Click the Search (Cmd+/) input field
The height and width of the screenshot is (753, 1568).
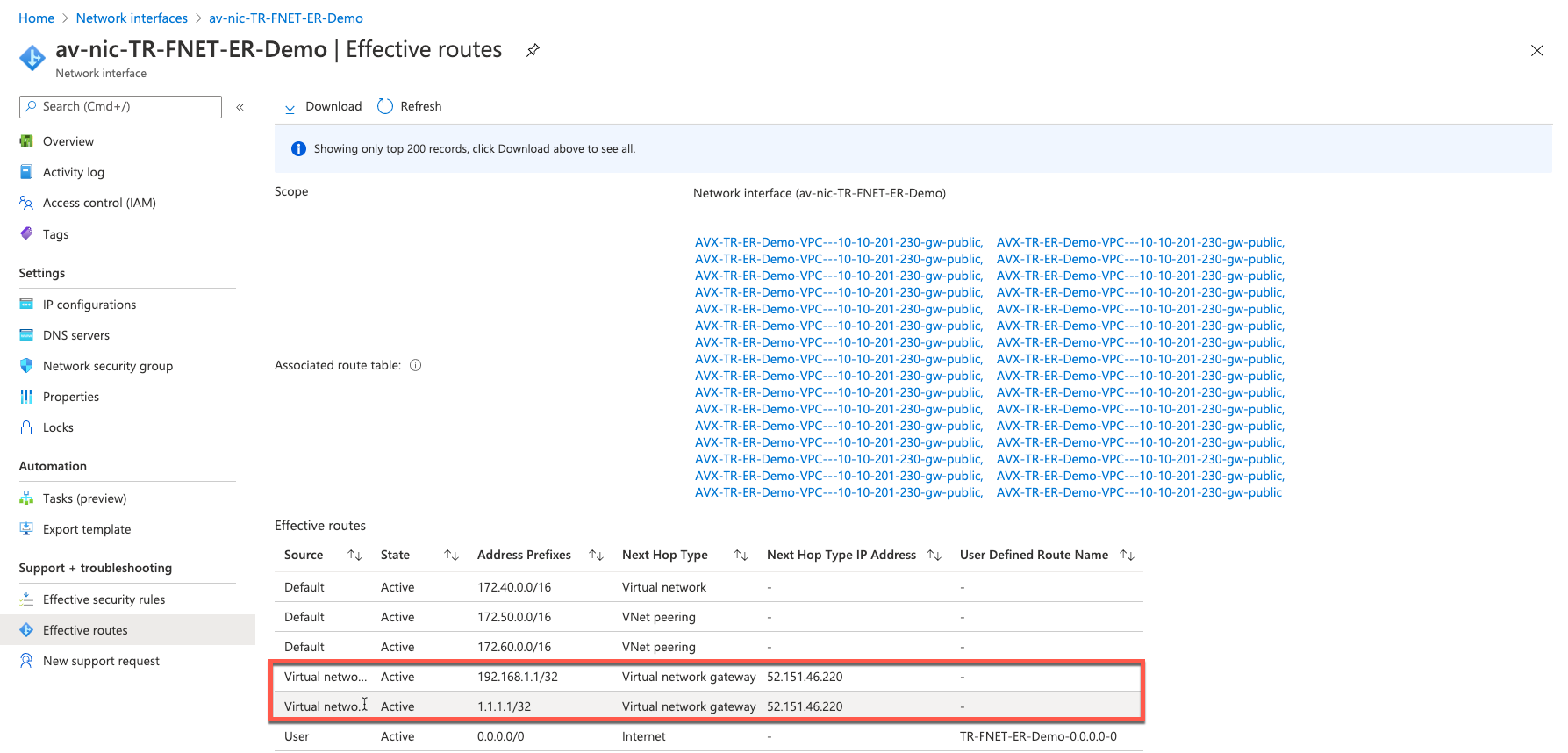coord(120,107)
